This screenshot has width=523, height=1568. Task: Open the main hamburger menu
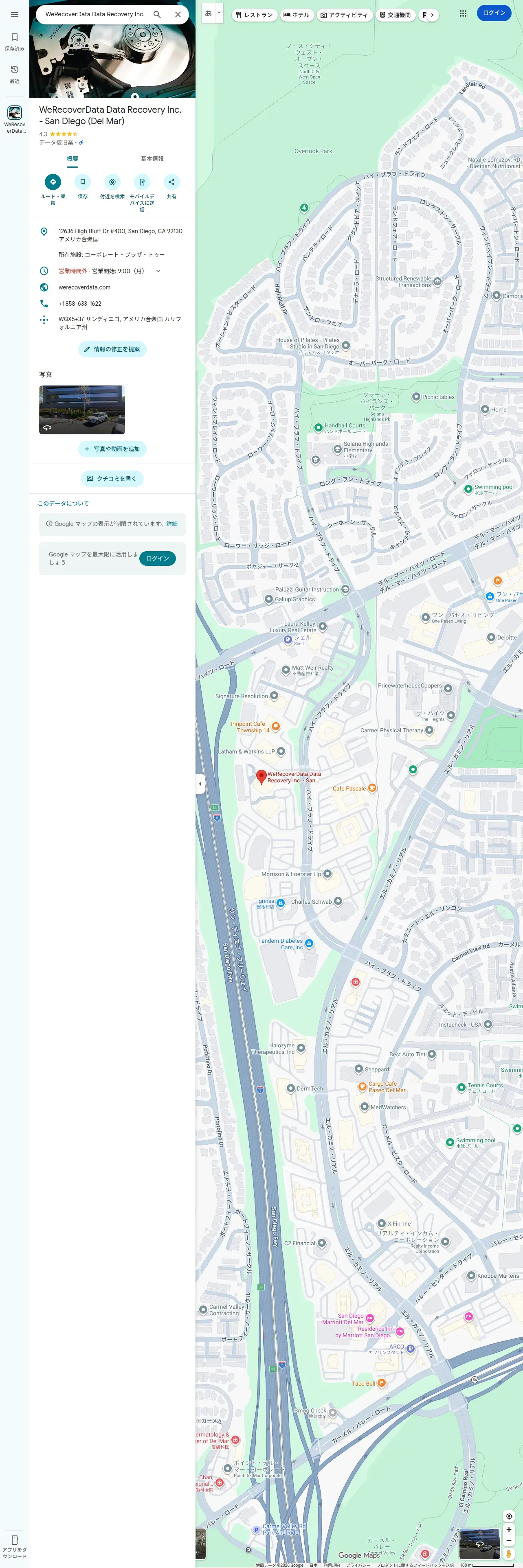coord(15,15)
